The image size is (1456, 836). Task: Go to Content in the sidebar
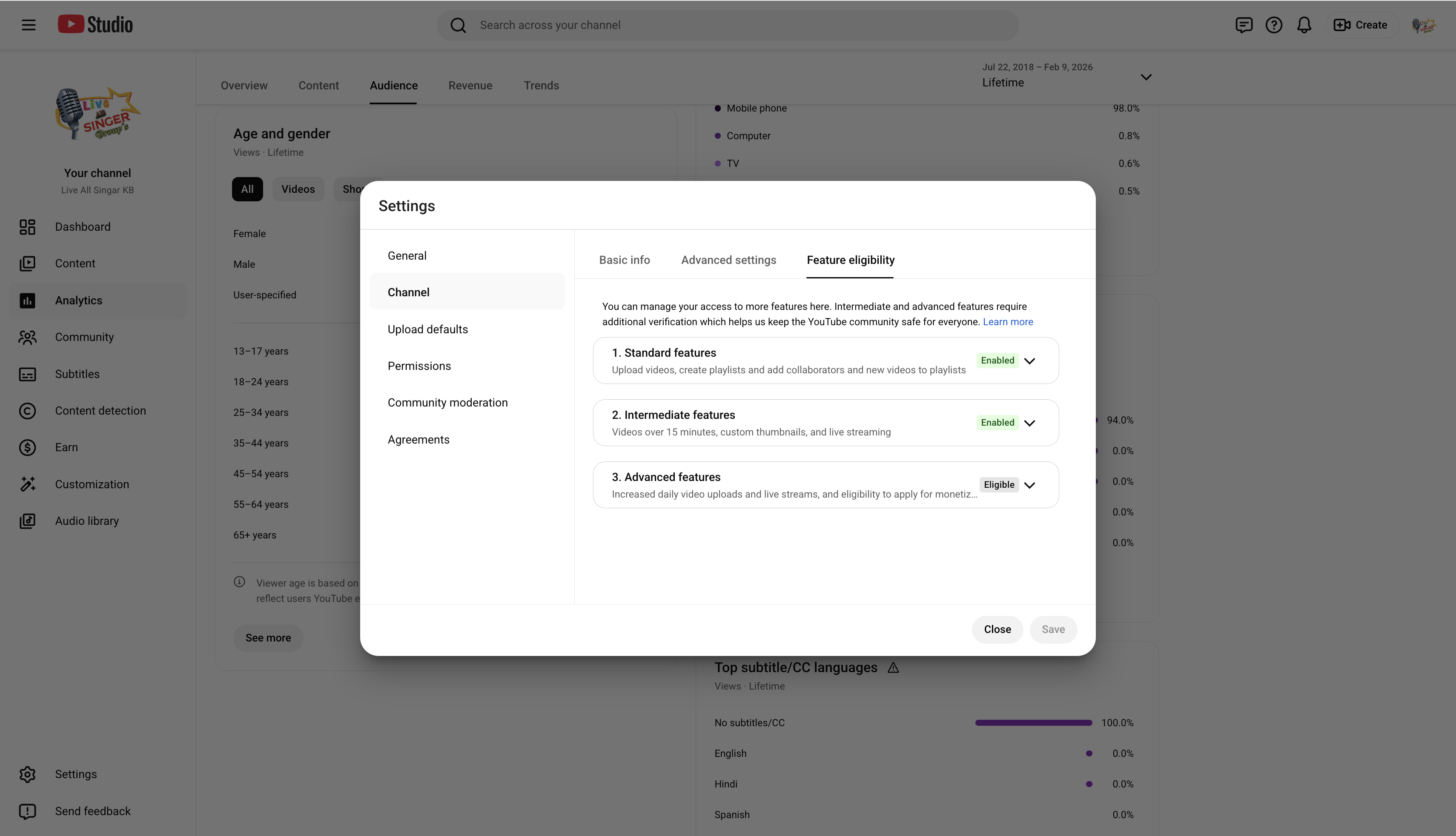pos(97,263)
